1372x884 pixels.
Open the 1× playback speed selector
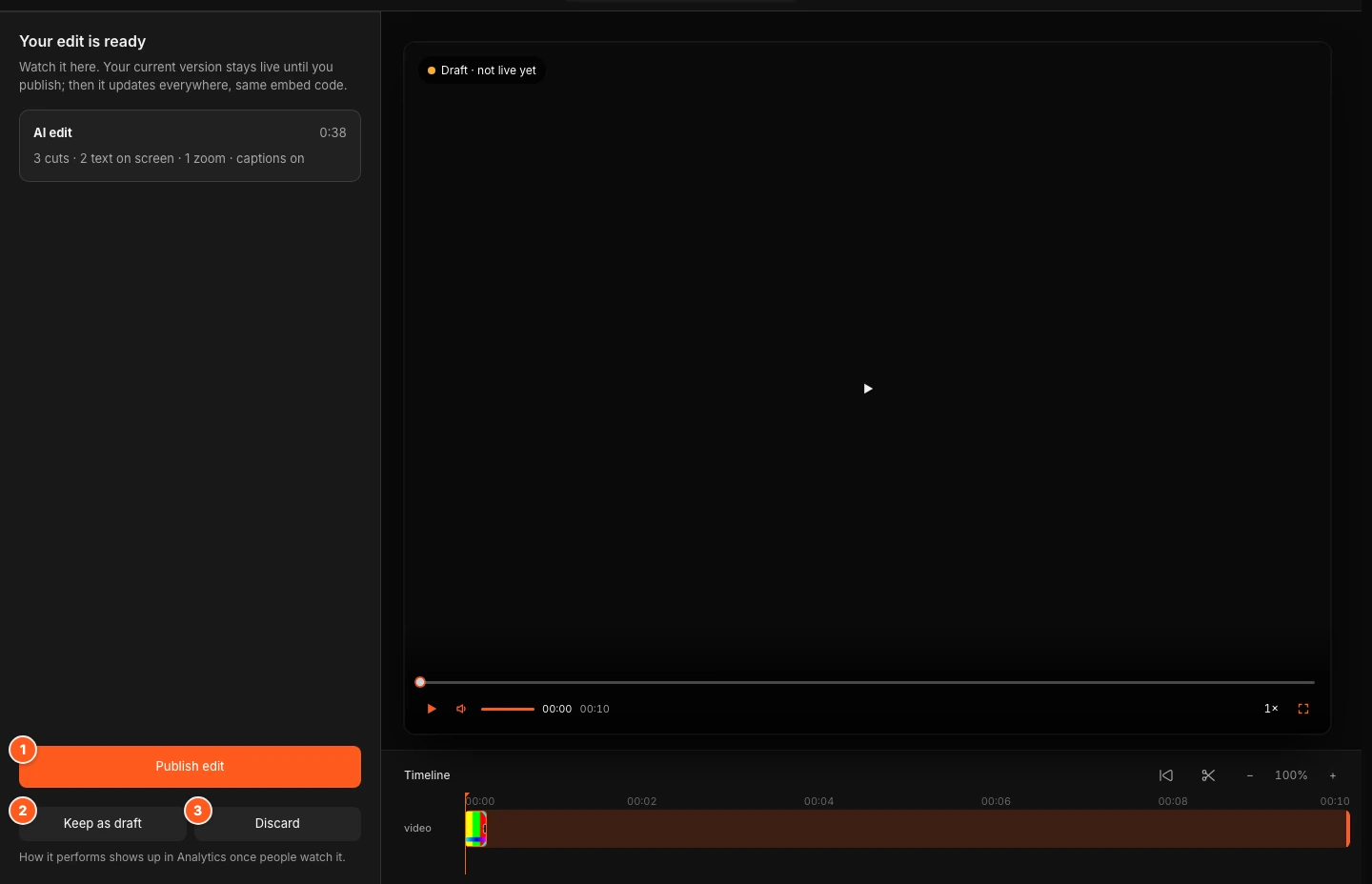click(1271, 709)
